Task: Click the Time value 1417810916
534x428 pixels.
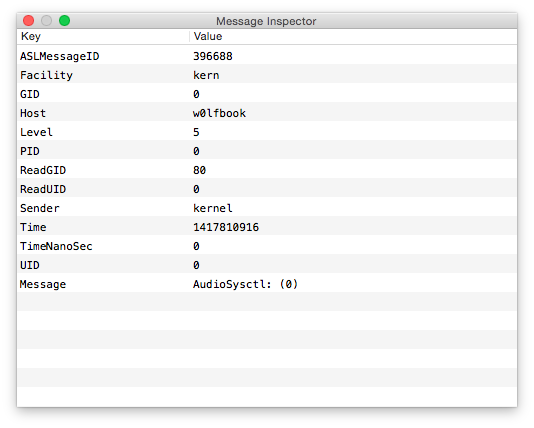Action: pyautogui.click(x=226, y=227)
